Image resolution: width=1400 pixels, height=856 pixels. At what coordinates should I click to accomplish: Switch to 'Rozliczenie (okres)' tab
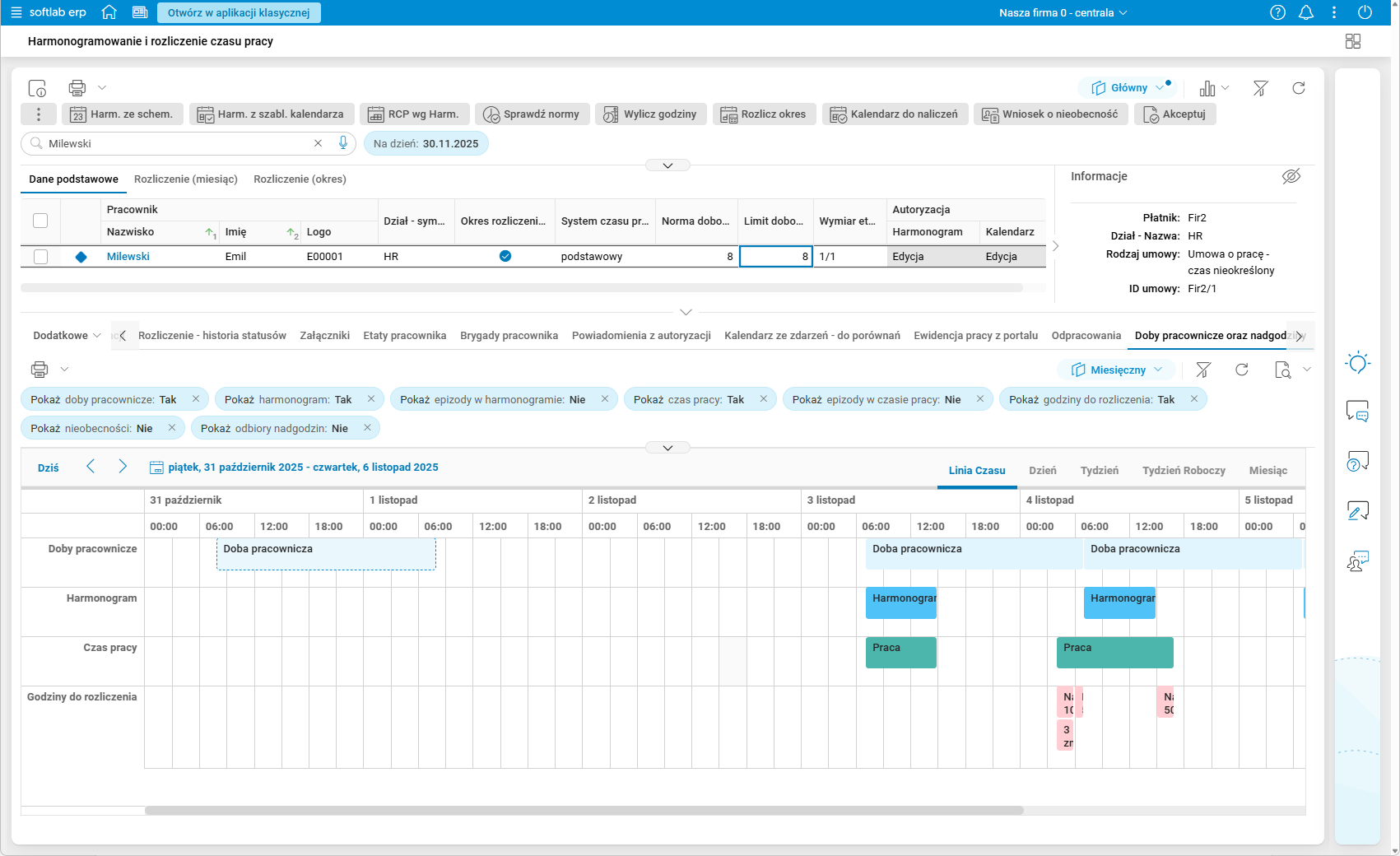(x=300, y=179)
